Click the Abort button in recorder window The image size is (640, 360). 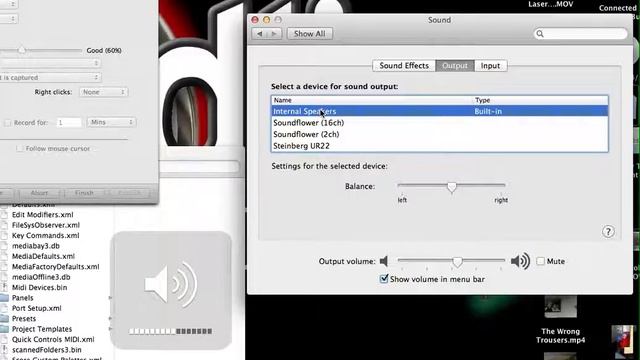click(x=39, y=193)
